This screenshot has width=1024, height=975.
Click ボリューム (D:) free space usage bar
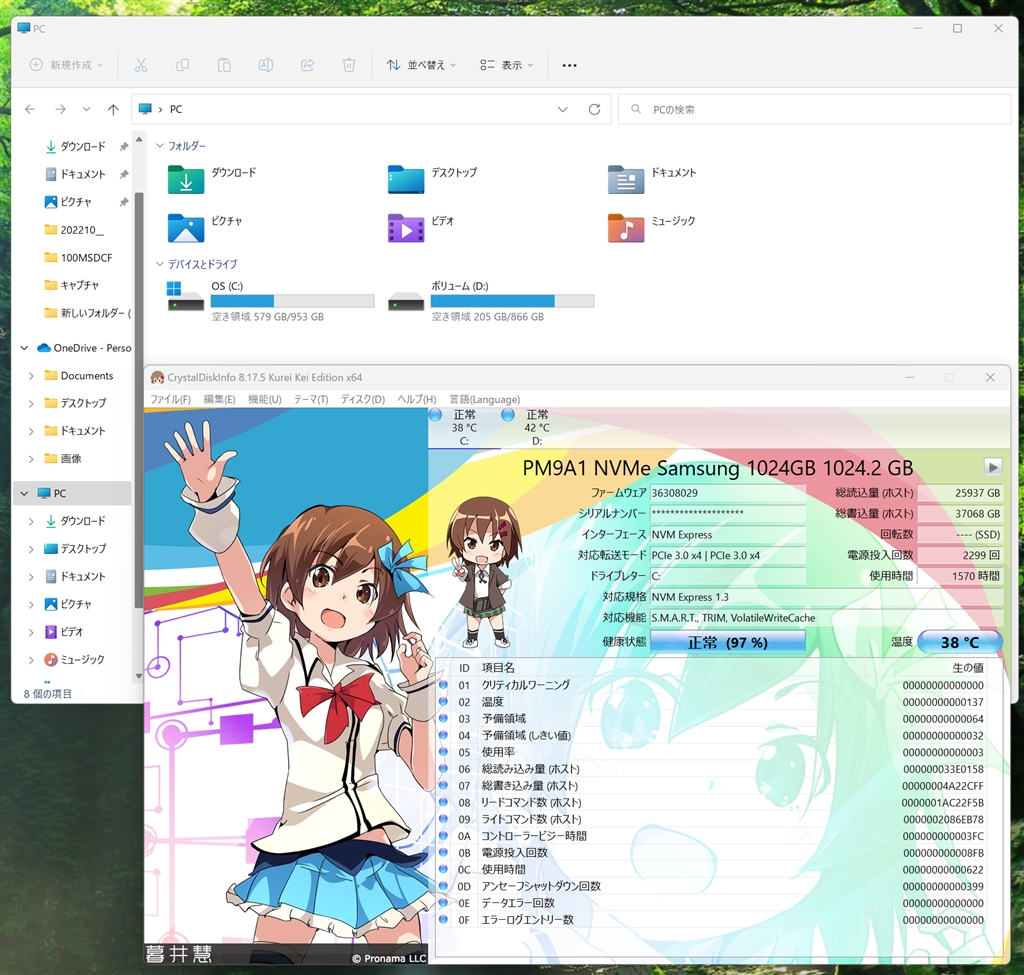pyautogui.click(x=513, y=301)
